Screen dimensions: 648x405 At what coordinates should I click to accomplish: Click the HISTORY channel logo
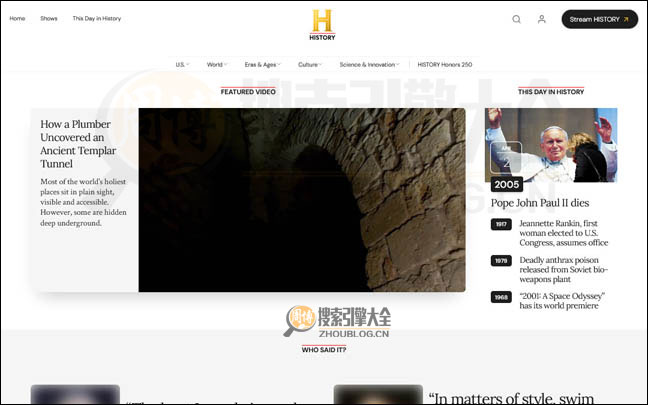322,25
